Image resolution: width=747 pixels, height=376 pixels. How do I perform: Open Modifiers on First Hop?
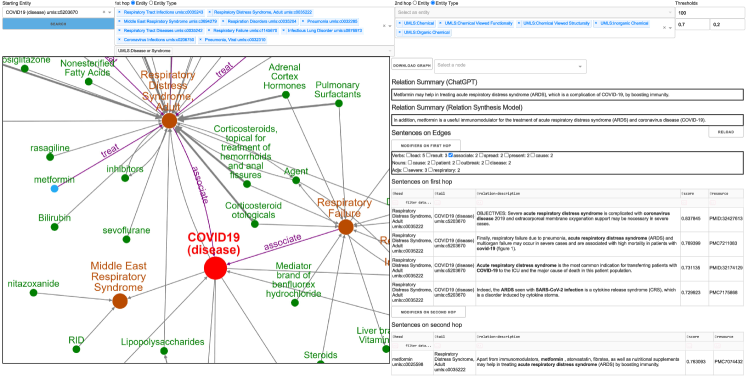pos(426,144)
